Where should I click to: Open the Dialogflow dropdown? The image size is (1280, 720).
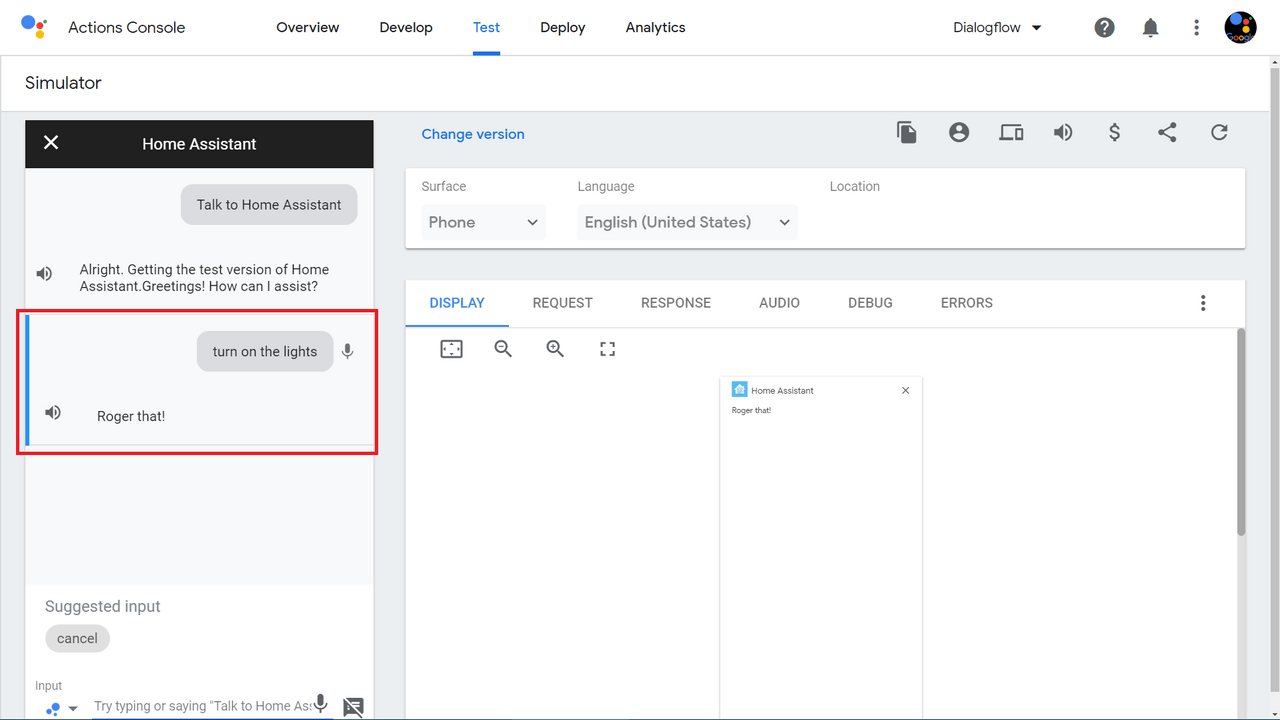coord(998,28)
